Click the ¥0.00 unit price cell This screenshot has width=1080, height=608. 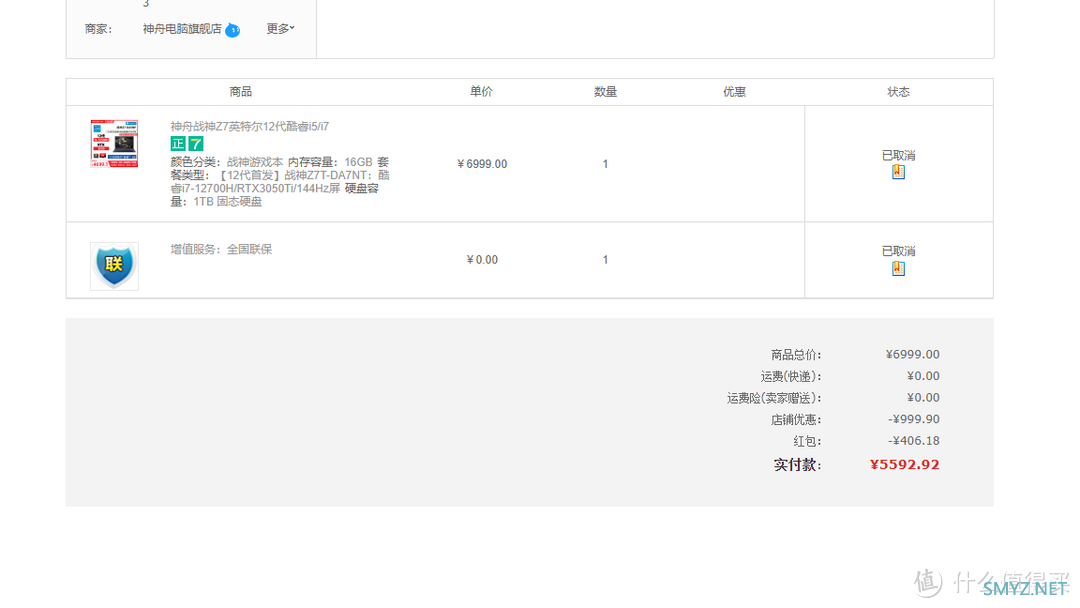(482, 260)
